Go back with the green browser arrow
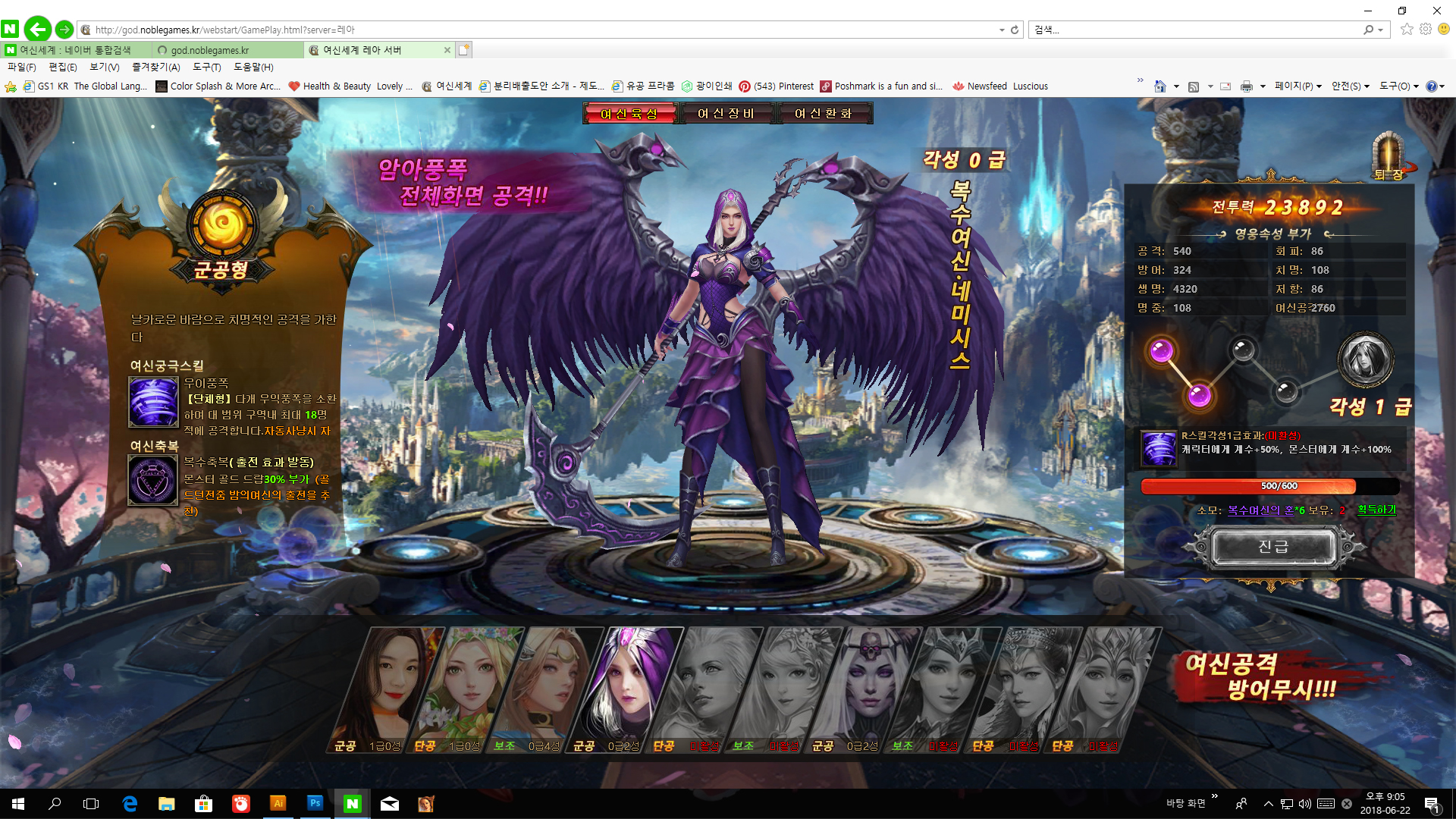 (x=37, y=30)
